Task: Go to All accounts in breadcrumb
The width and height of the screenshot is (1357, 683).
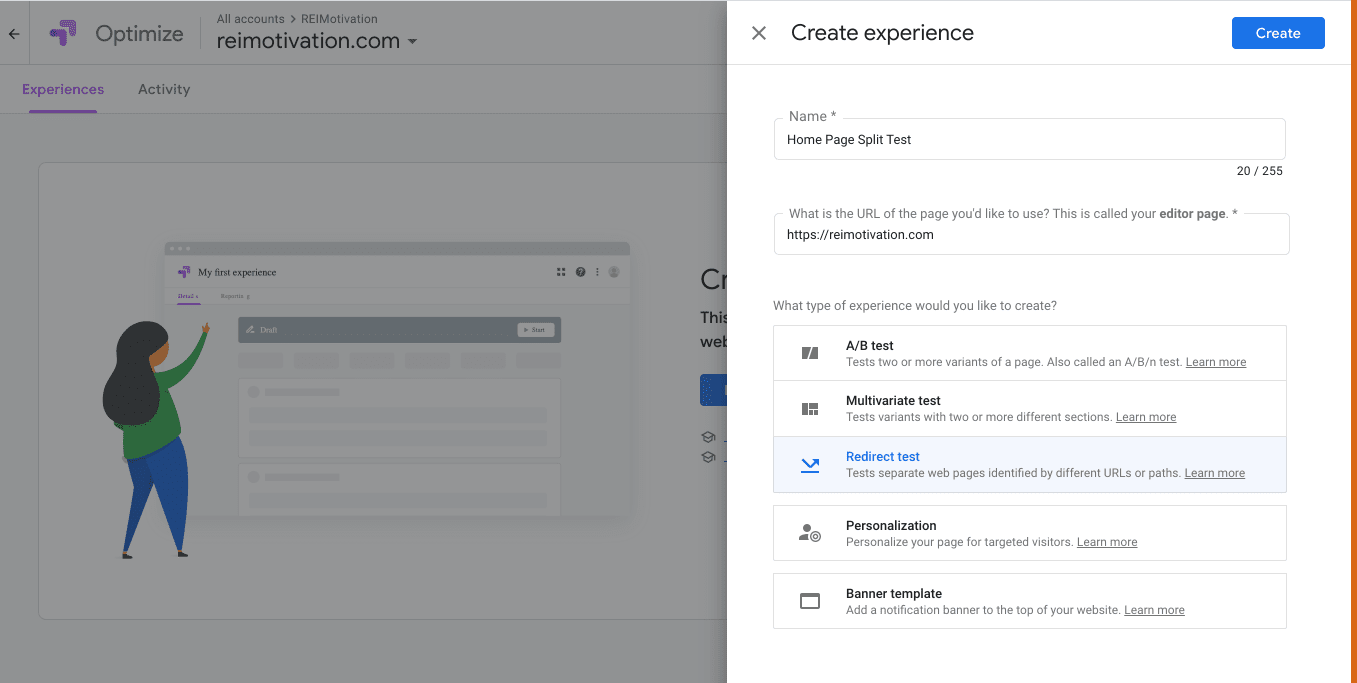Action: (250, 19)
